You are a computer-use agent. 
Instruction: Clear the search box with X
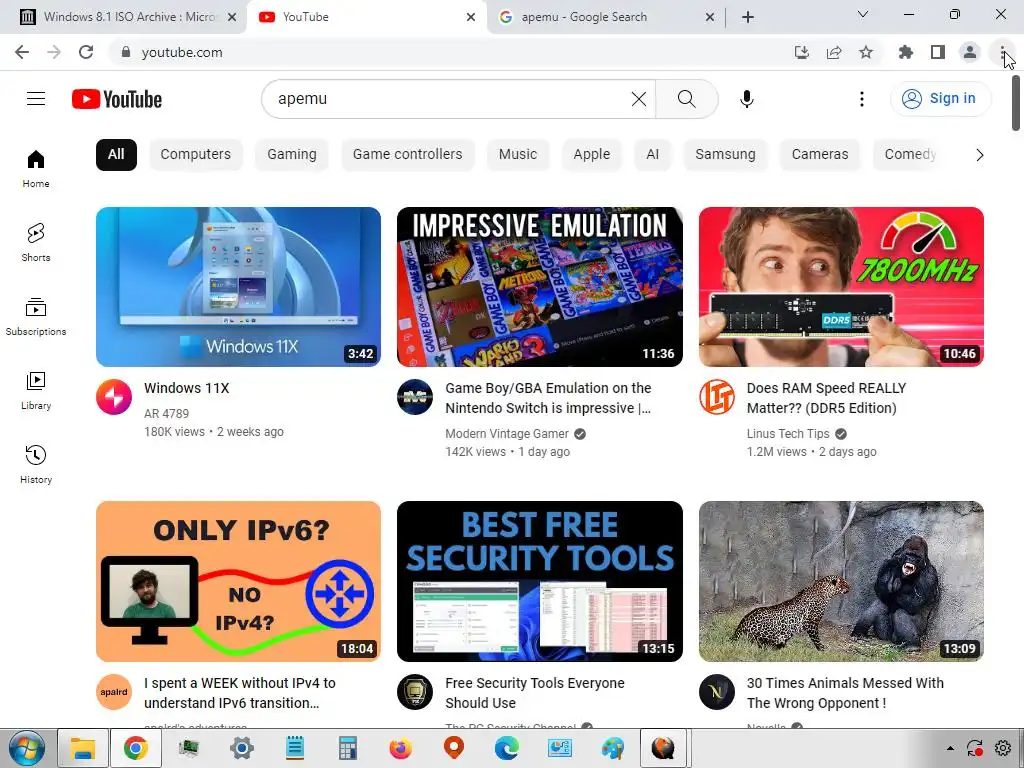[x=639, y=99]
